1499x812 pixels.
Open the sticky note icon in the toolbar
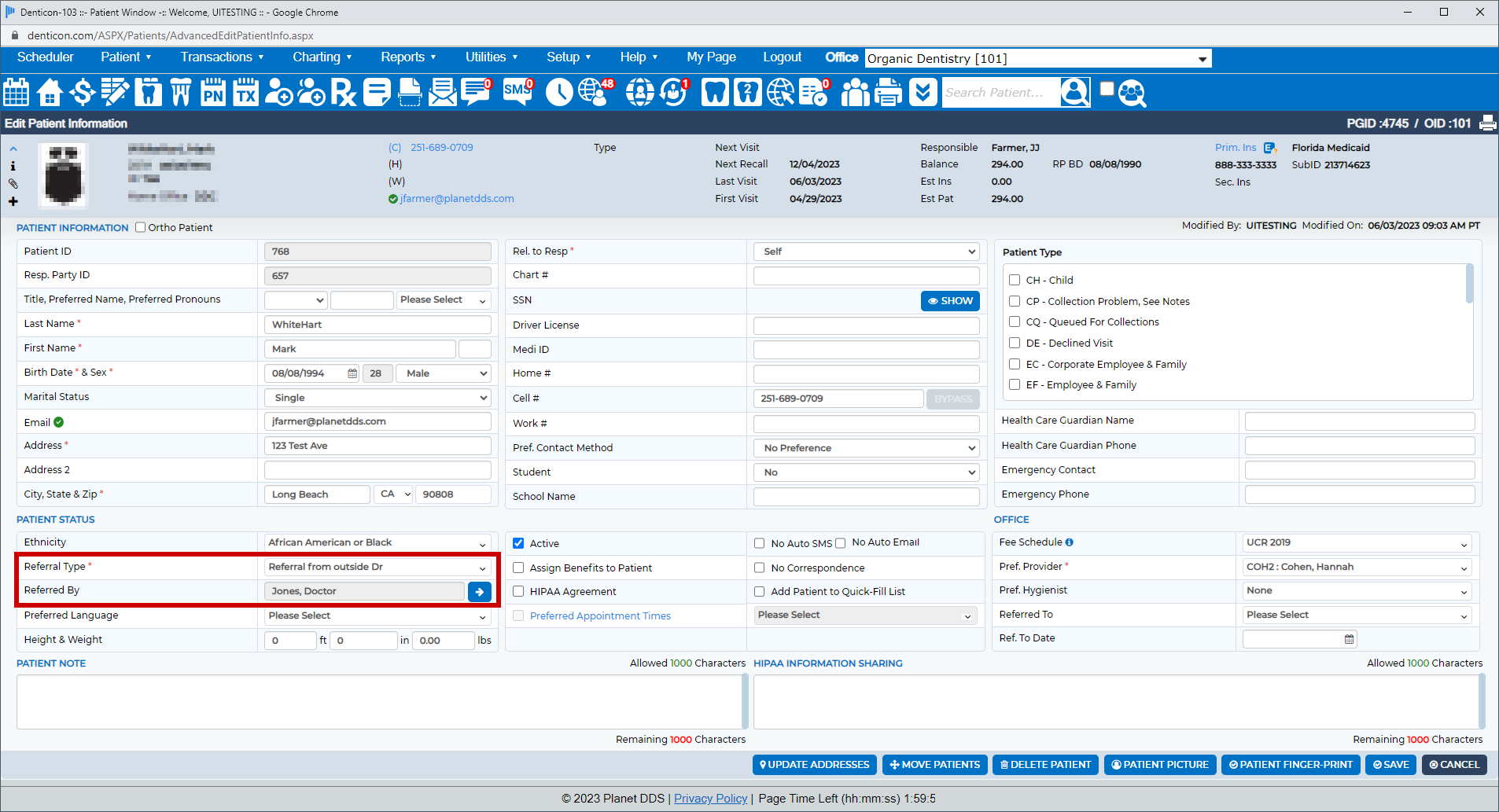point(377,93)
